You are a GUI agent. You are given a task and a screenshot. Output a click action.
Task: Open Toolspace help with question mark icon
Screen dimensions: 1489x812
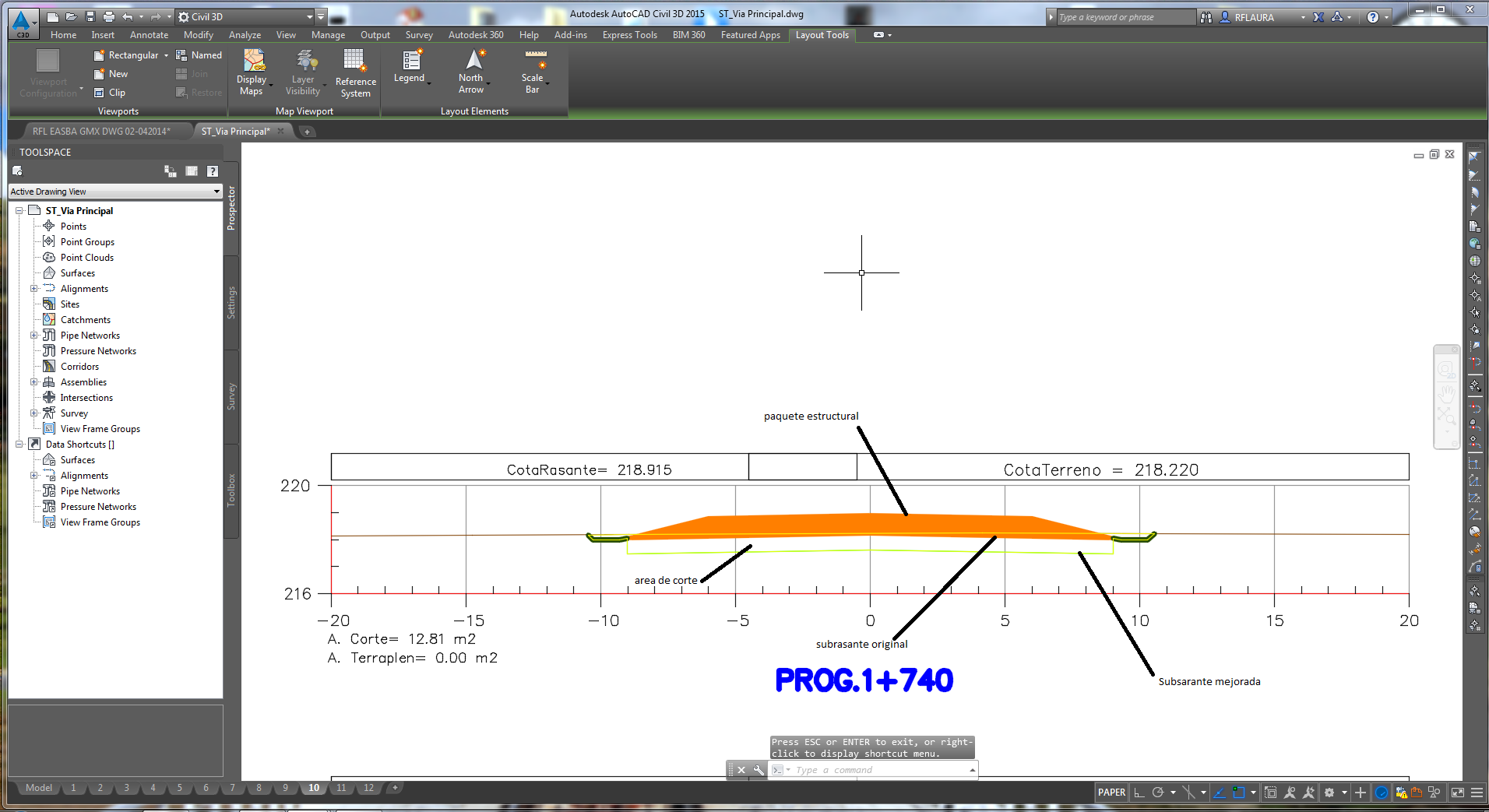[x=213, y=171]
